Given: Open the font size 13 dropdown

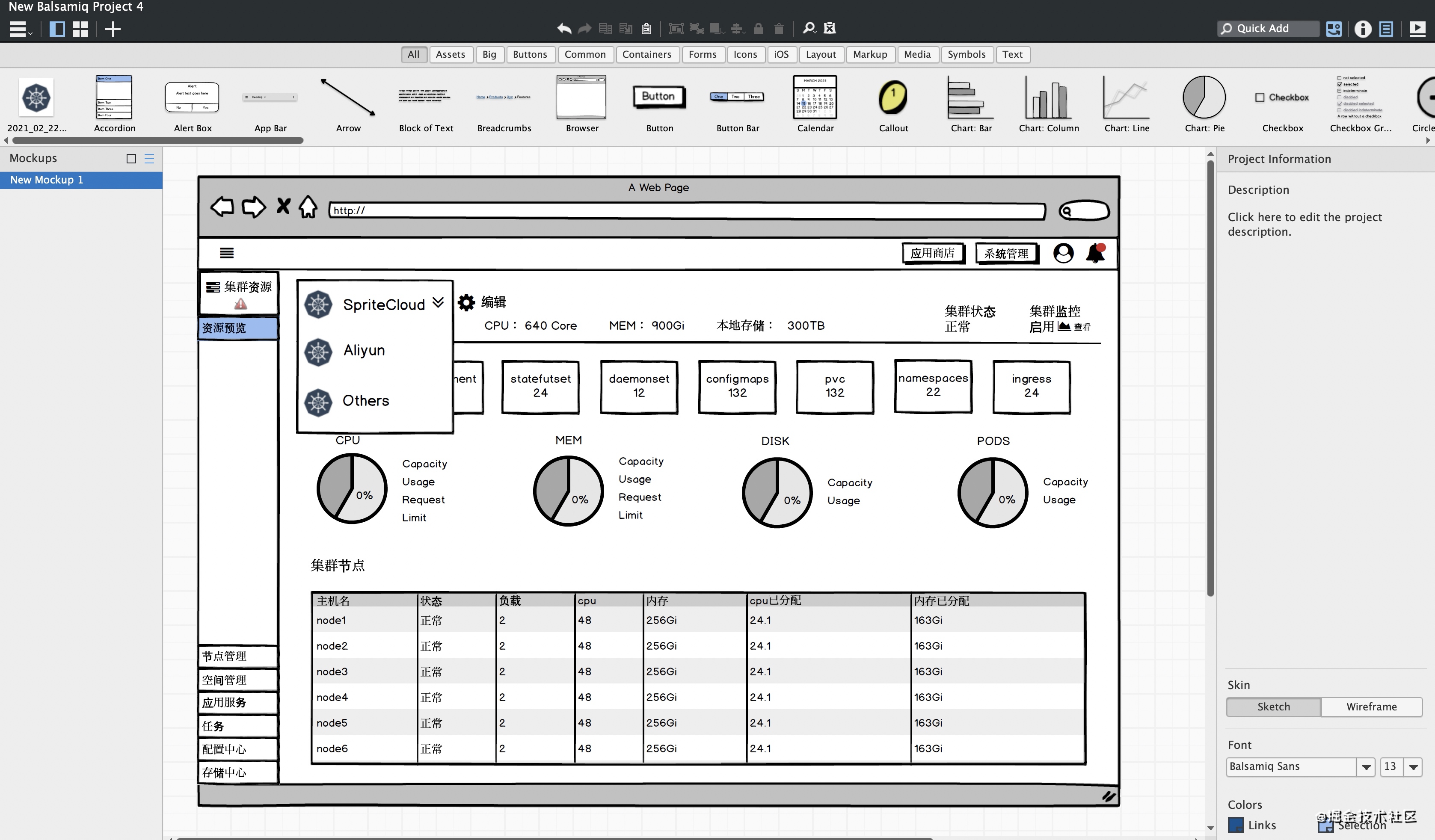Looking at the screenshot, I should 1413,767.
